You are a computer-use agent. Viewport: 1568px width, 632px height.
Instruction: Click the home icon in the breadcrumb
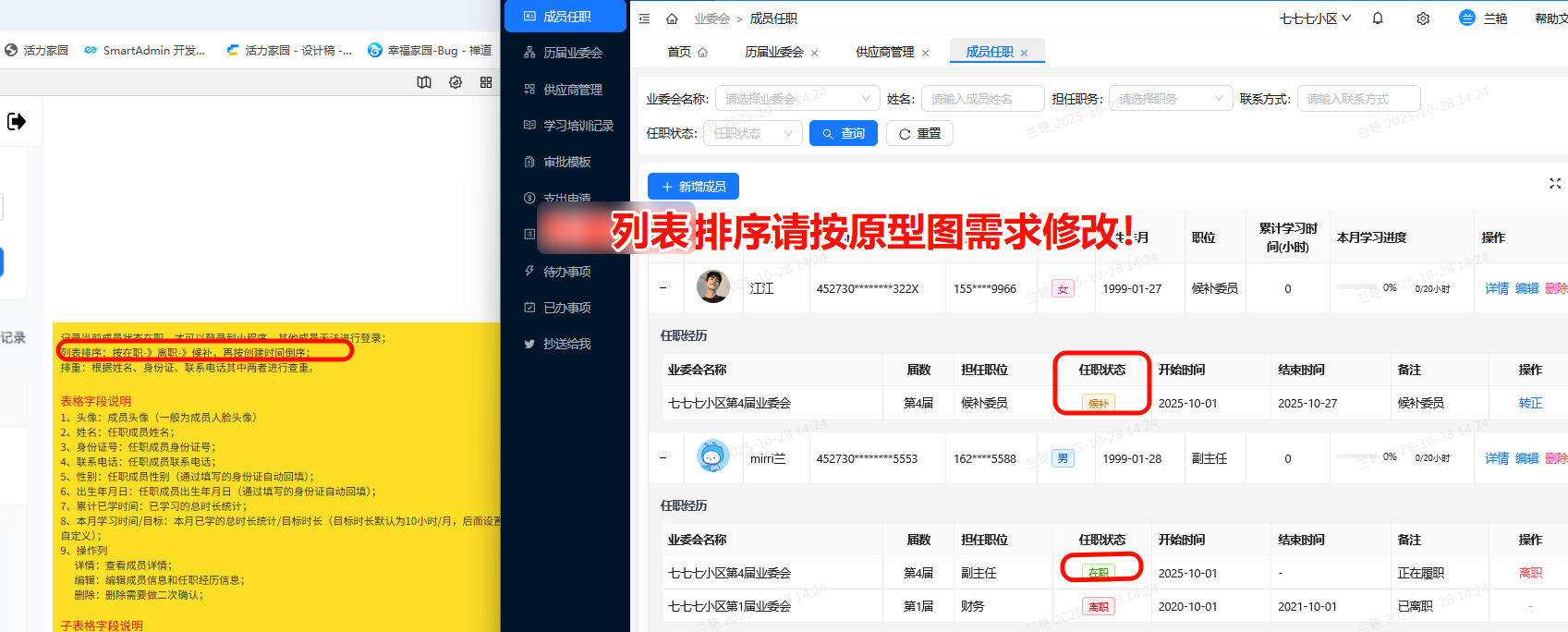tap(672, 18)
